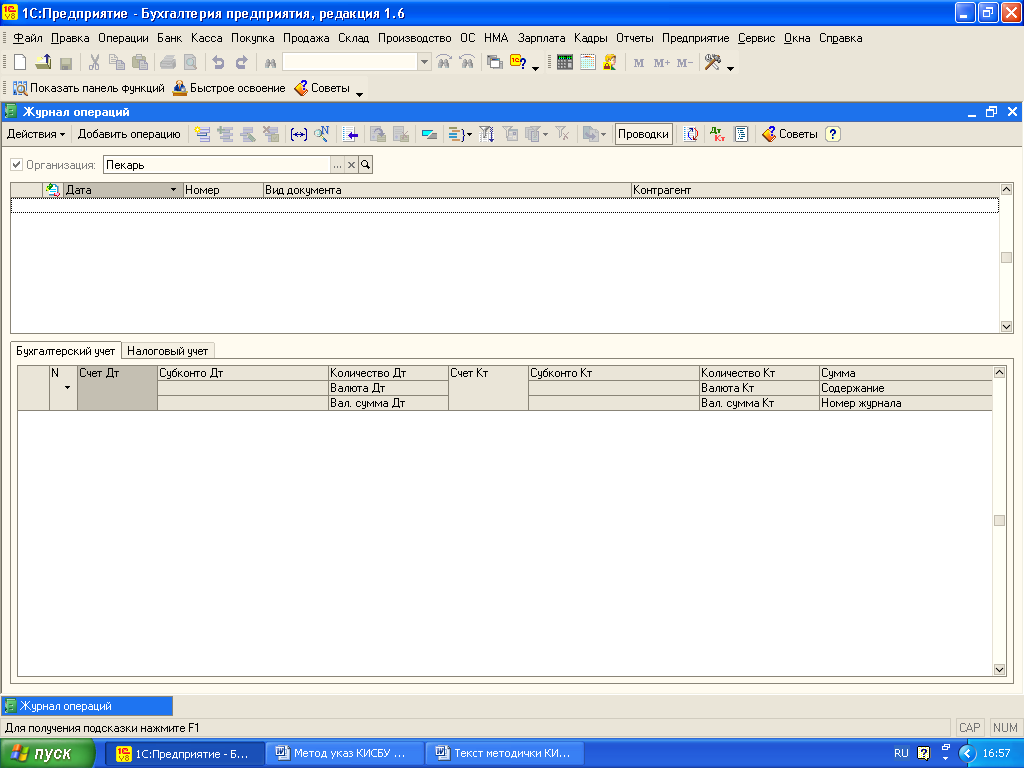Click the user settings person icon
The width and height of the screenshot is (1024, 768).
point(610,63)
